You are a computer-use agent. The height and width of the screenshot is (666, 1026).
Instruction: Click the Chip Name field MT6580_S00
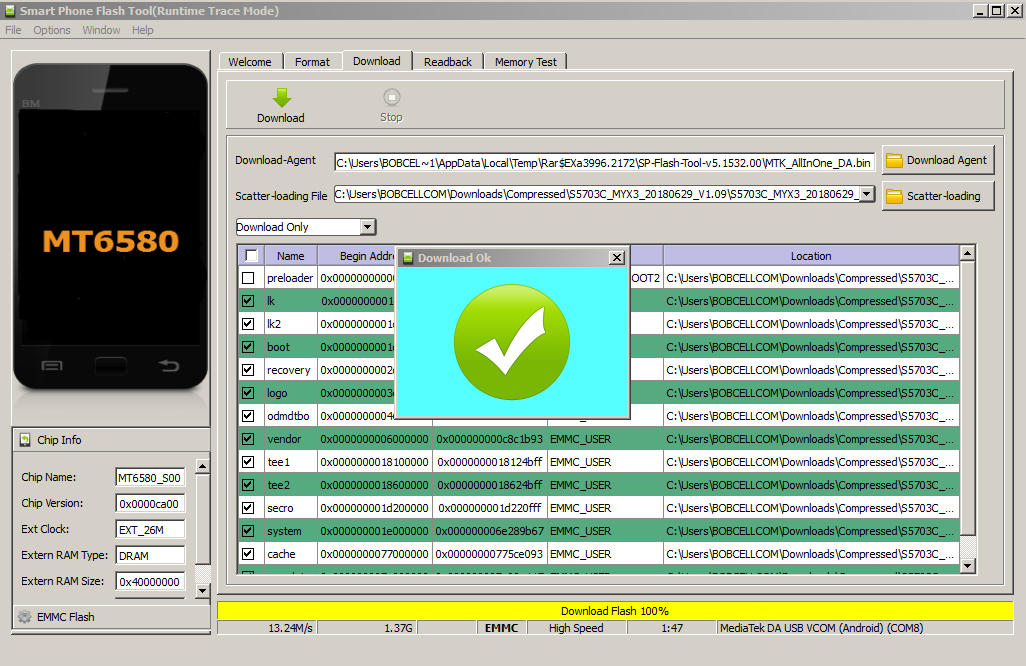click(x=150, y=478)
